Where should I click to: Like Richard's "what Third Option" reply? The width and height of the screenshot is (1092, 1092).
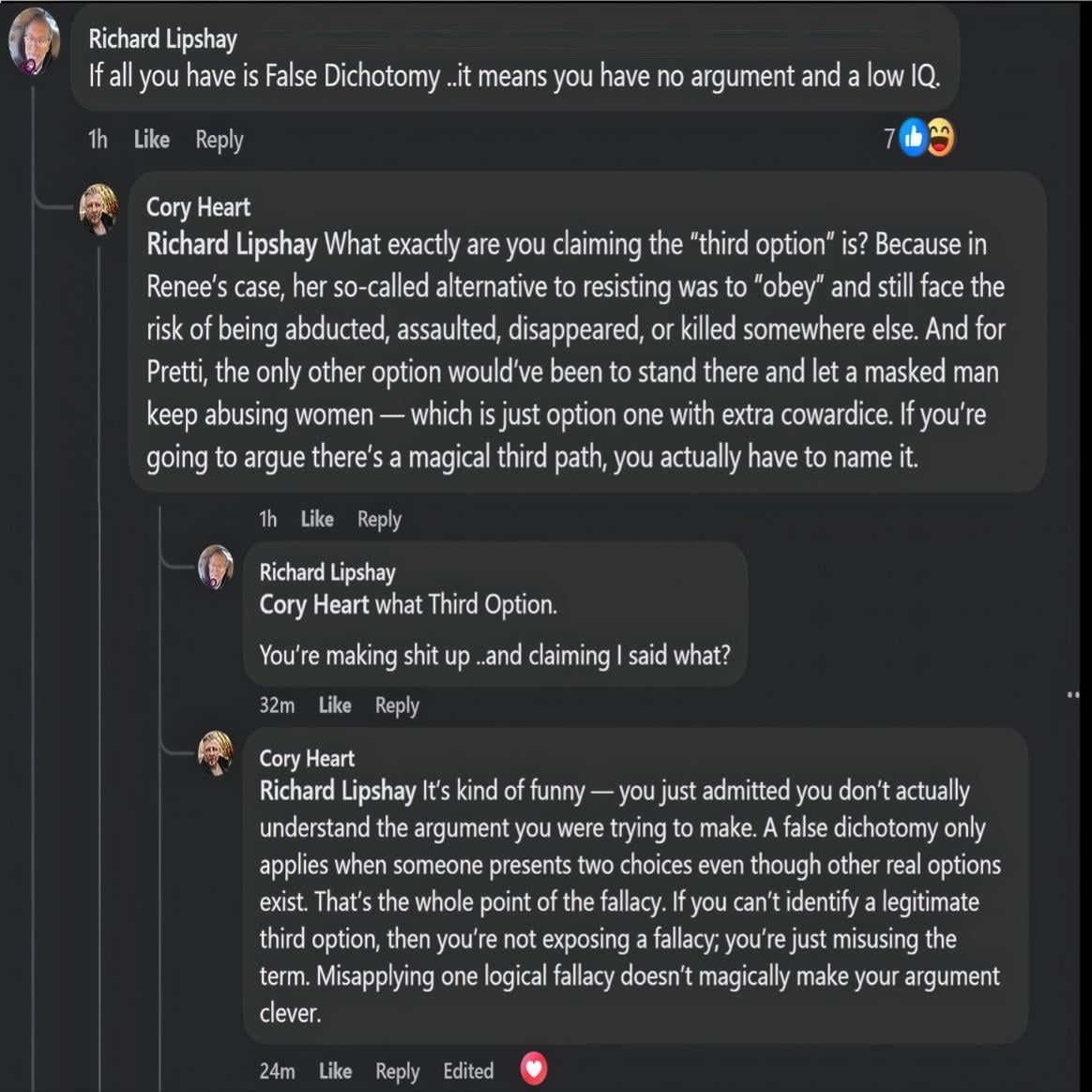pos(335,705)
